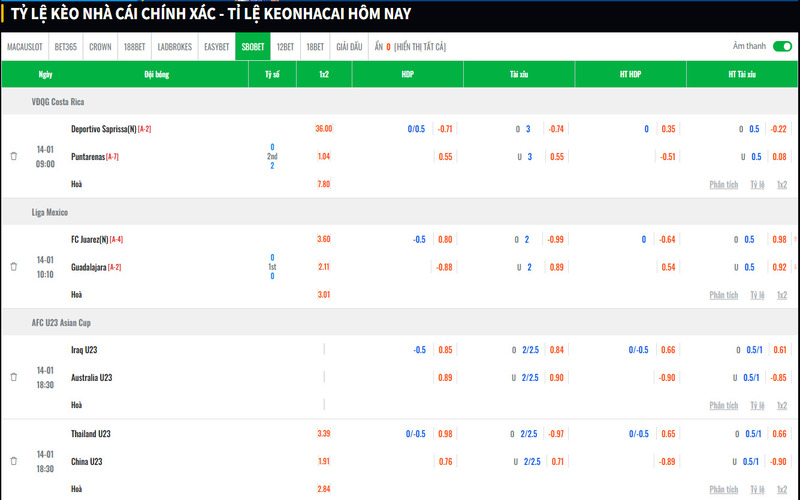Click the 36.00 odds for Deportivo Saprissa
Screen dimensions: 800x500
(323, 129)
